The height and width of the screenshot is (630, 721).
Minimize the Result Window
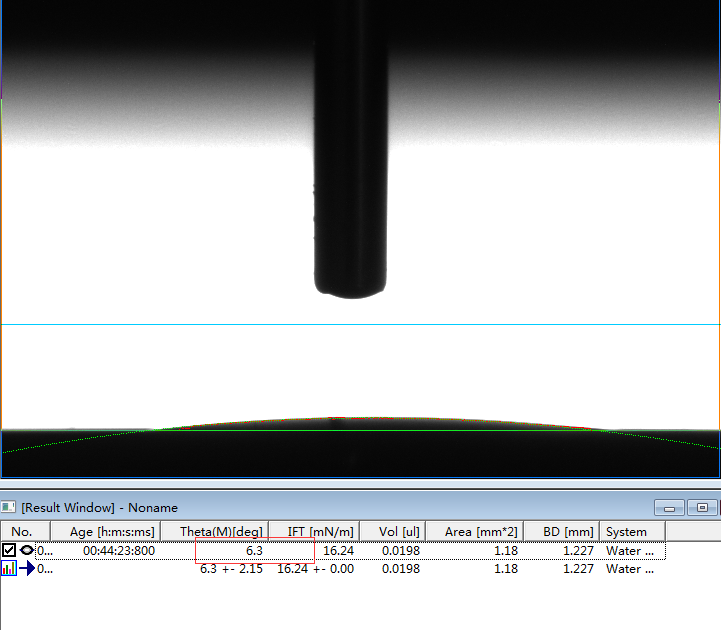tap(668, 508)
